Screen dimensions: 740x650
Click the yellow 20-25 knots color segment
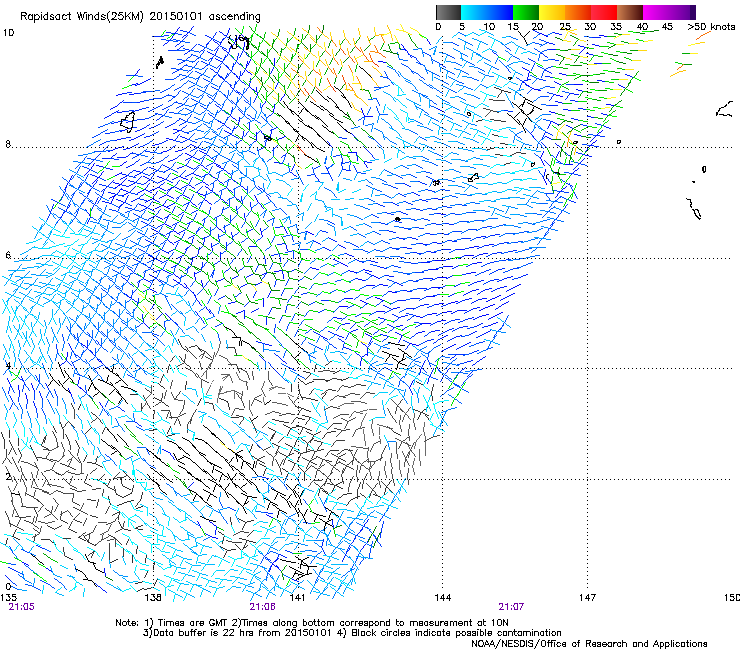552,12
